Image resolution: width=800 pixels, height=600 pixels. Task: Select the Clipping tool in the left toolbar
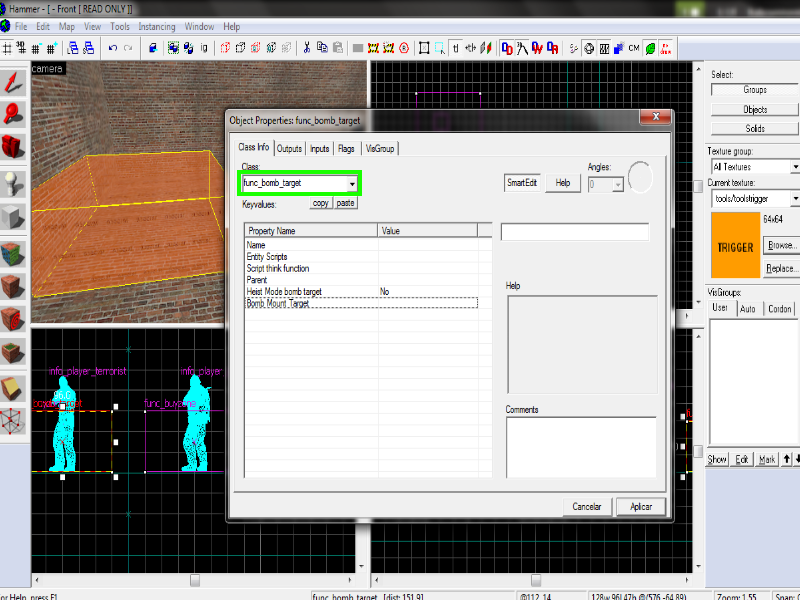[14, 389]
